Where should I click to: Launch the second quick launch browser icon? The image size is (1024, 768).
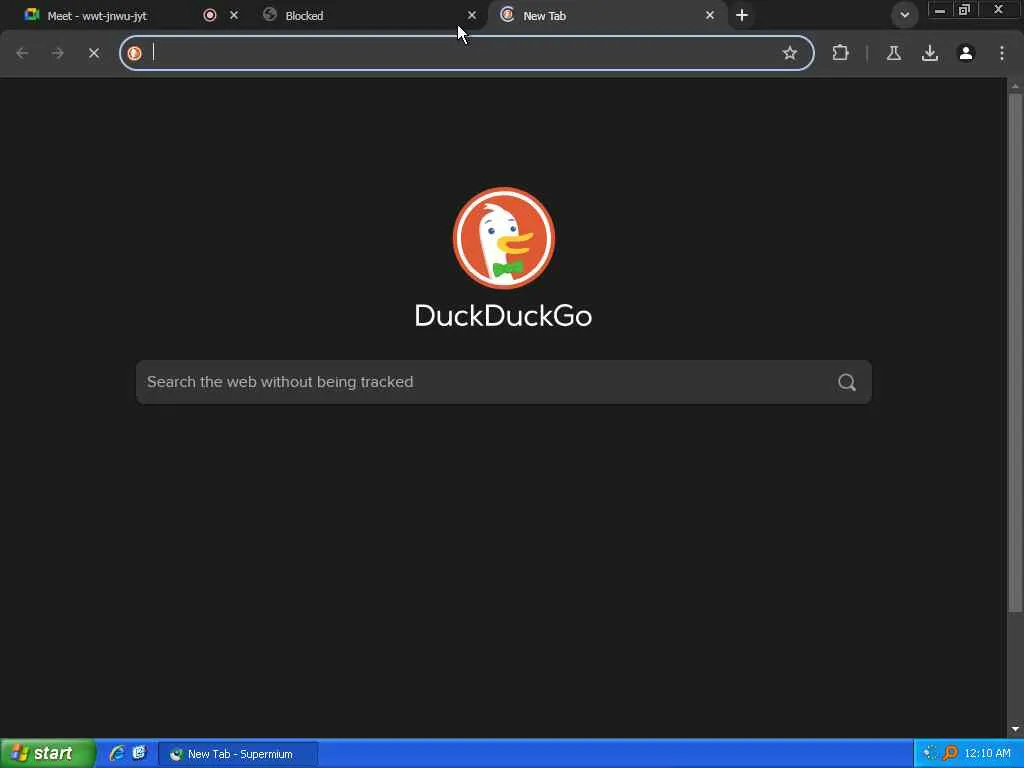139,753
